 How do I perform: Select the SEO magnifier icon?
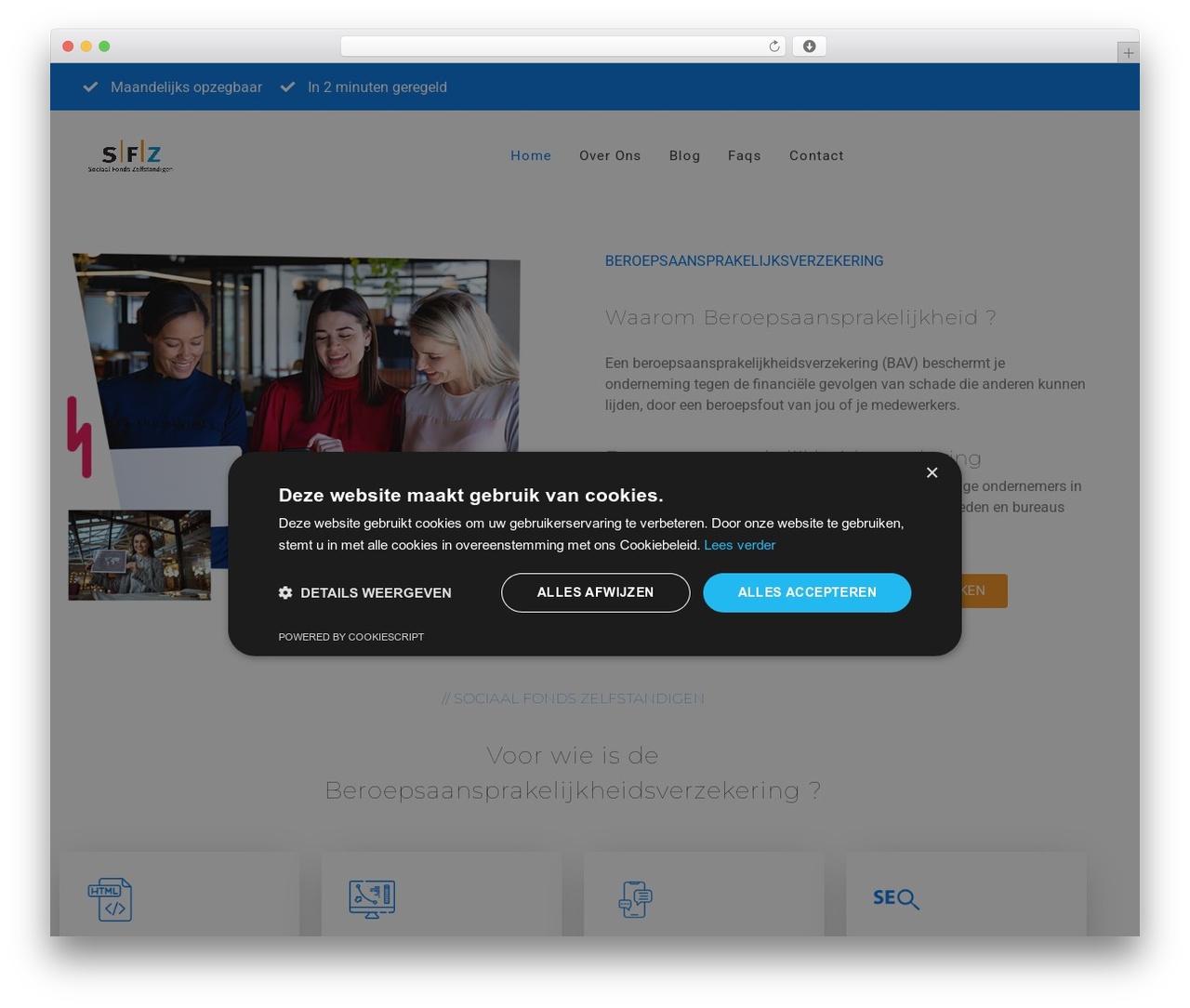click(896, 898)
